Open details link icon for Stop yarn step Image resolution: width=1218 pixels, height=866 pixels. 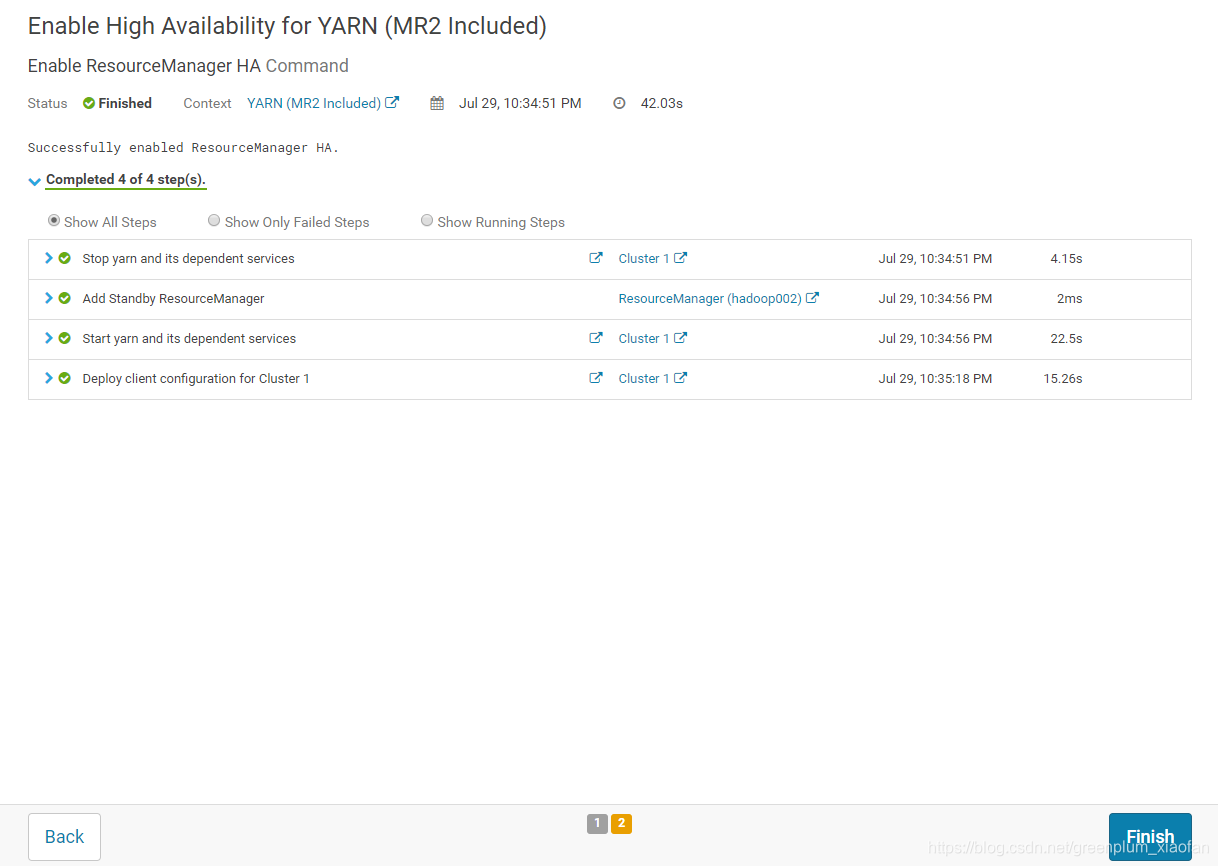(x=596, y=258)
